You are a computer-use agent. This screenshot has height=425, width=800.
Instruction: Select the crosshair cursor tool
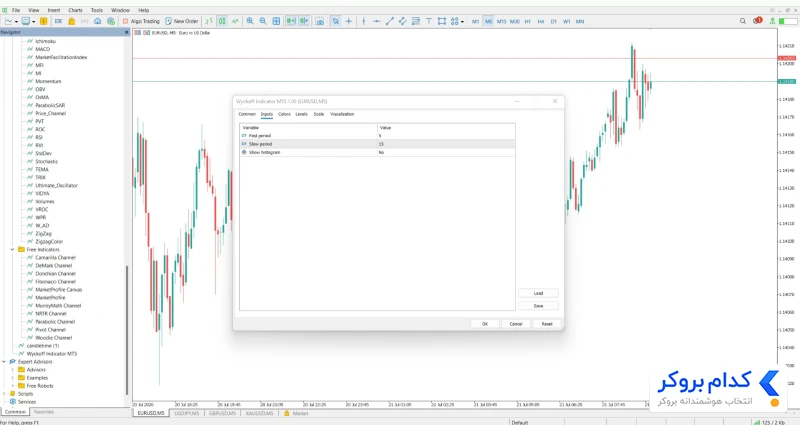(349, 21)
